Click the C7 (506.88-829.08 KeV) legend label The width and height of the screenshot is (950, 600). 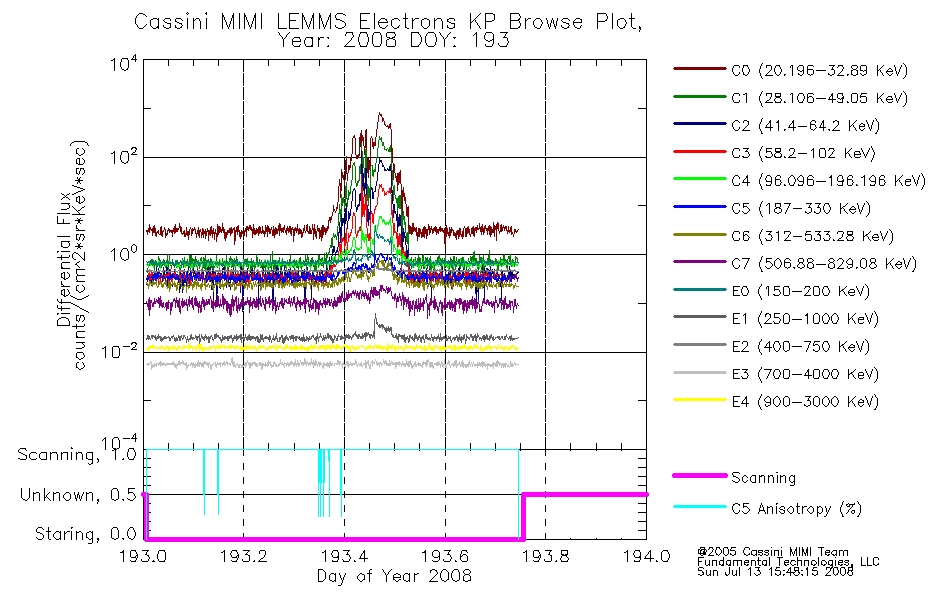[824, 264]
